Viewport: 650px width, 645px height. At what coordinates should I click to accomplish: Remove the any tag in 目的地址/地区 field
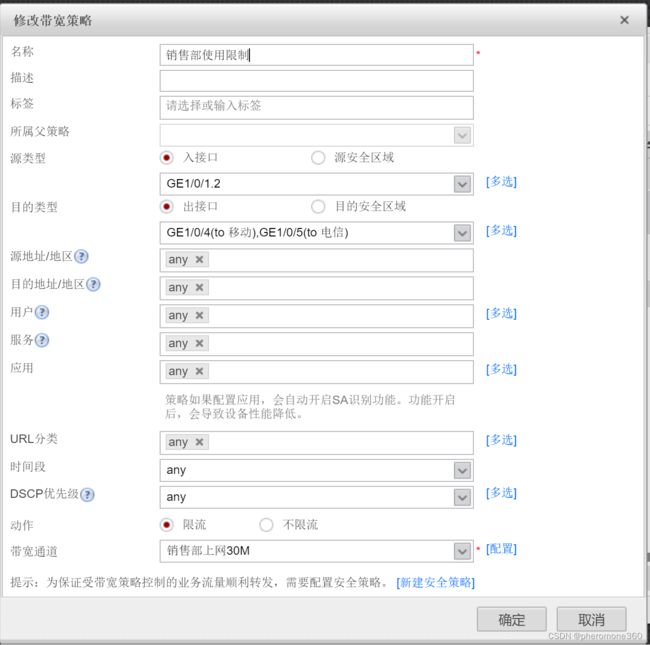point(199,287)
